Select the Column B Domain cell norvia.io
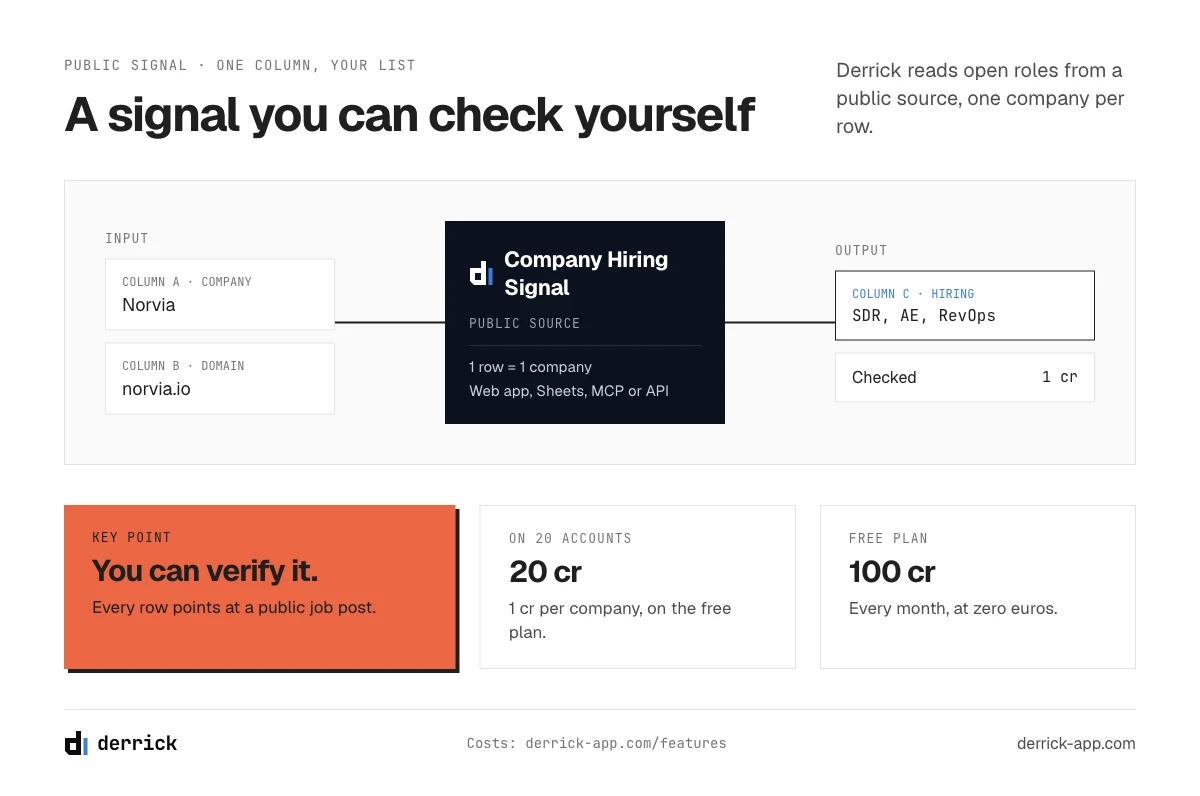The width and height of the screenshot is (1200, 796). click(220, 378)
